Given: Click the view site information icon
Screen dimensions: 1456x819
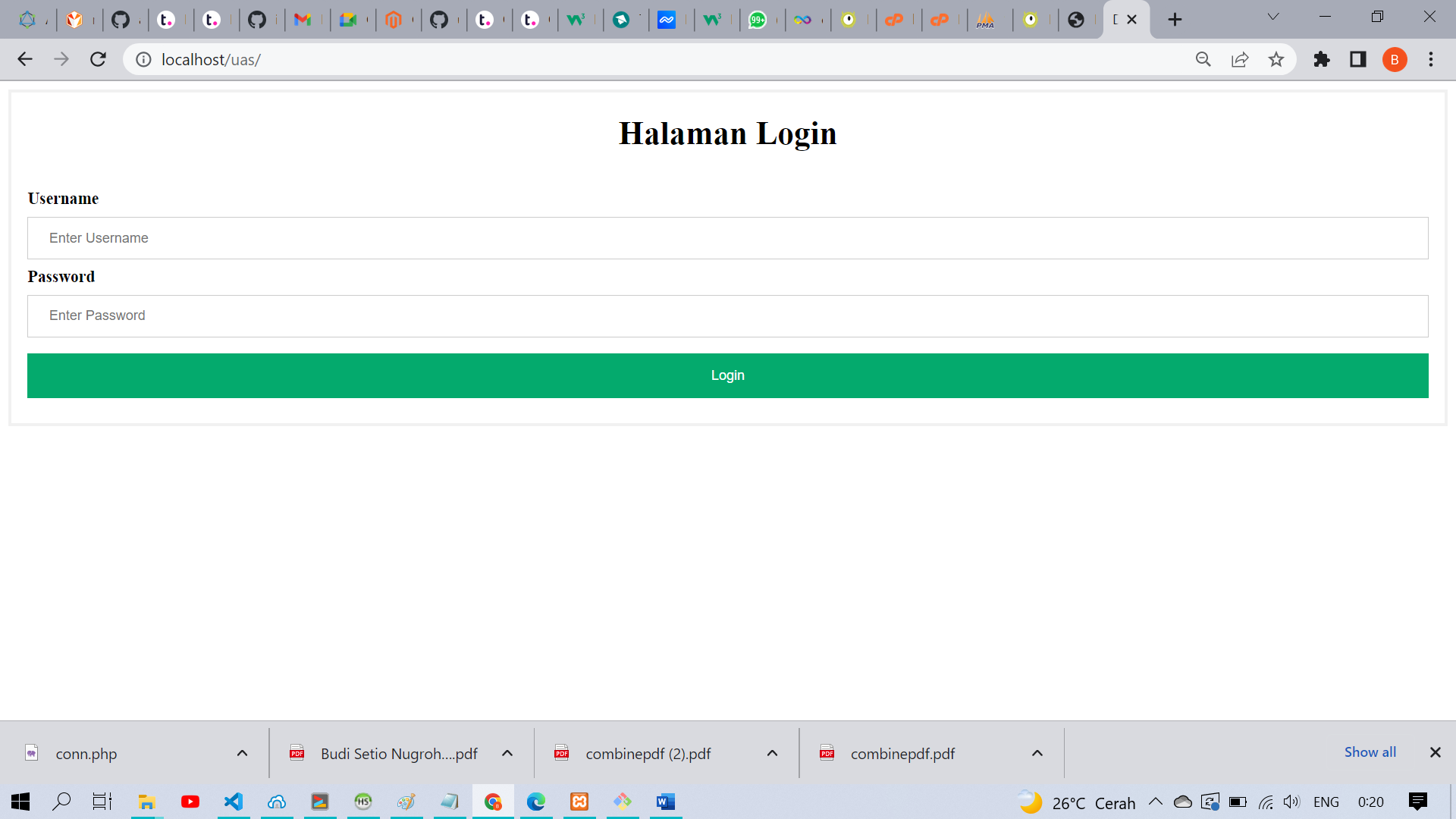Looking at the screenshot, I should pyautogui.click(x=143, y=59).
